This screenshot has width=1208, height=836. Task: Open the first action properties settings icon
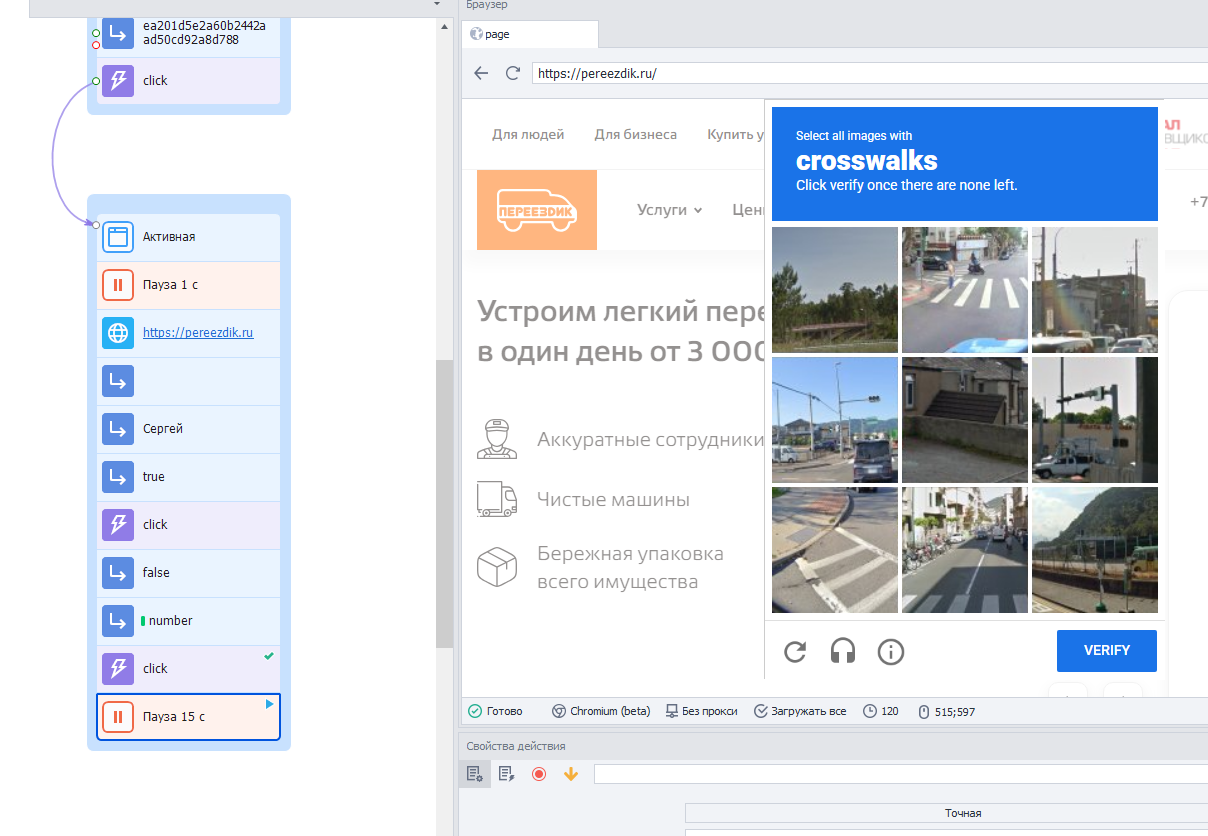(x=475, y=773)
